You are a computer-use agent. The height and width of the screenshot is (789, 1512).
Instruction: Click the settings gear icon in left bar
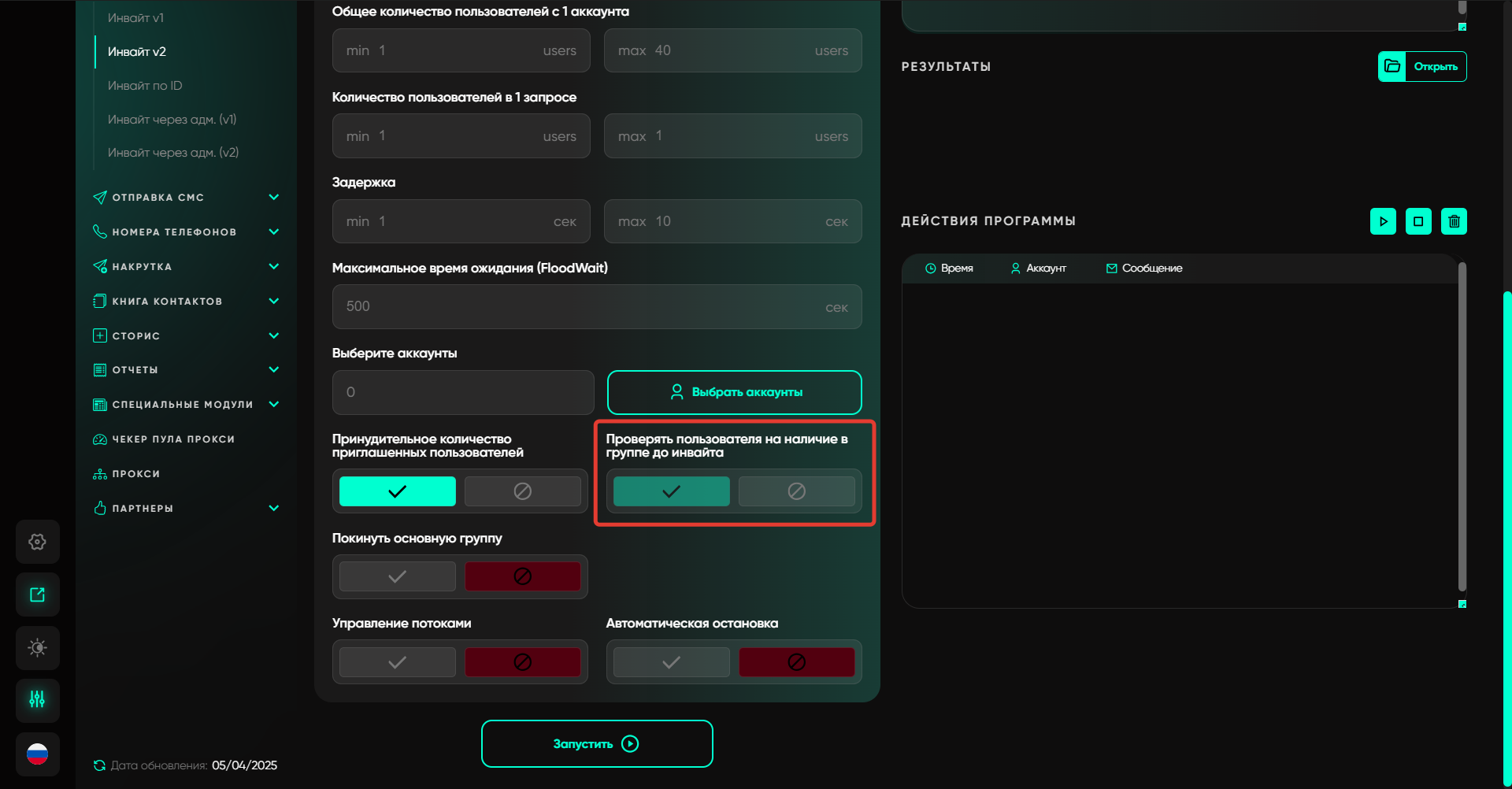[x=37, y=542]
